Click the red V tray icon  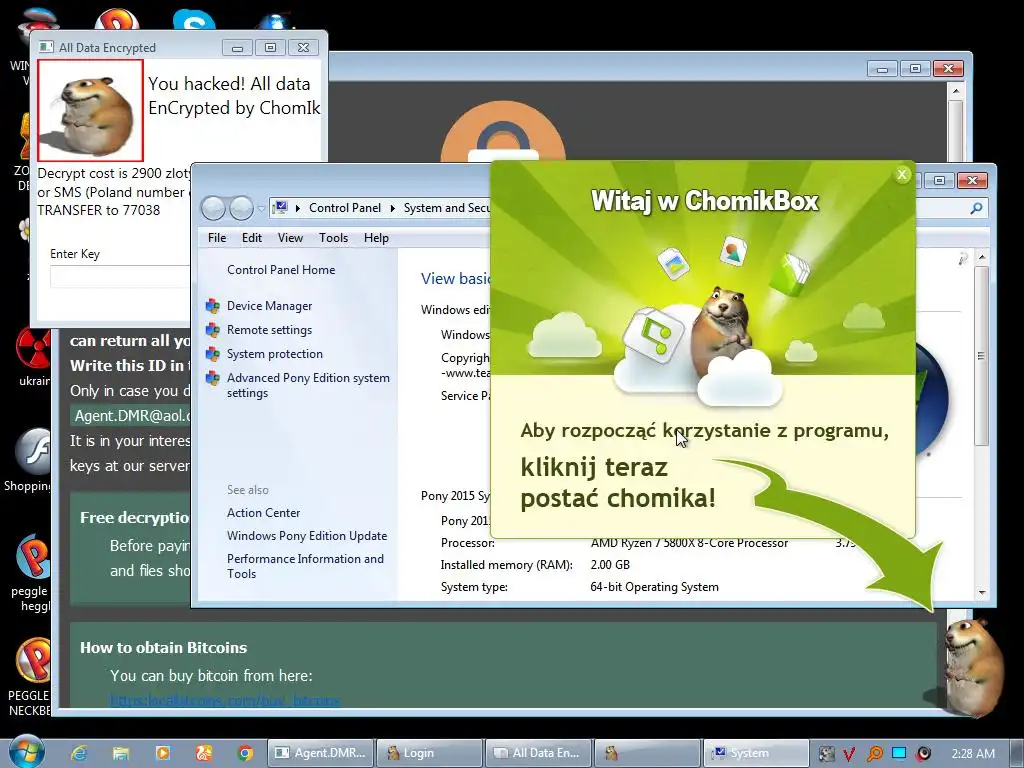click(x=849, y=754)
